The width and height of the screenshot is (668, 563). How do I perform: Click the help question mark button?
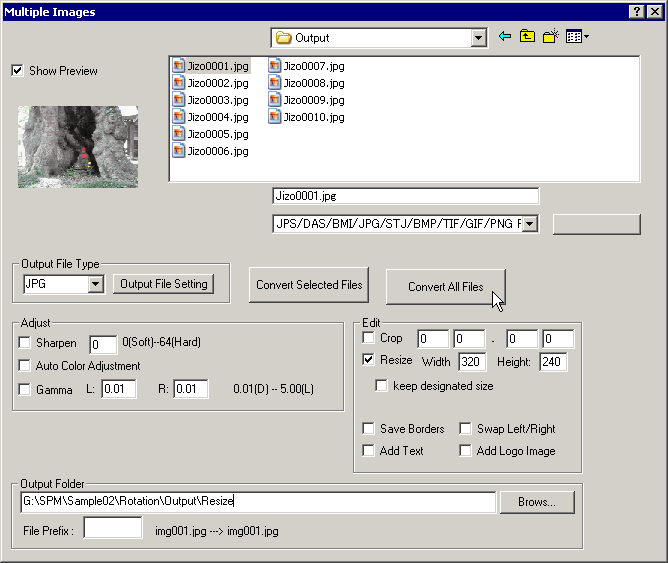click(x=637, y=11)
